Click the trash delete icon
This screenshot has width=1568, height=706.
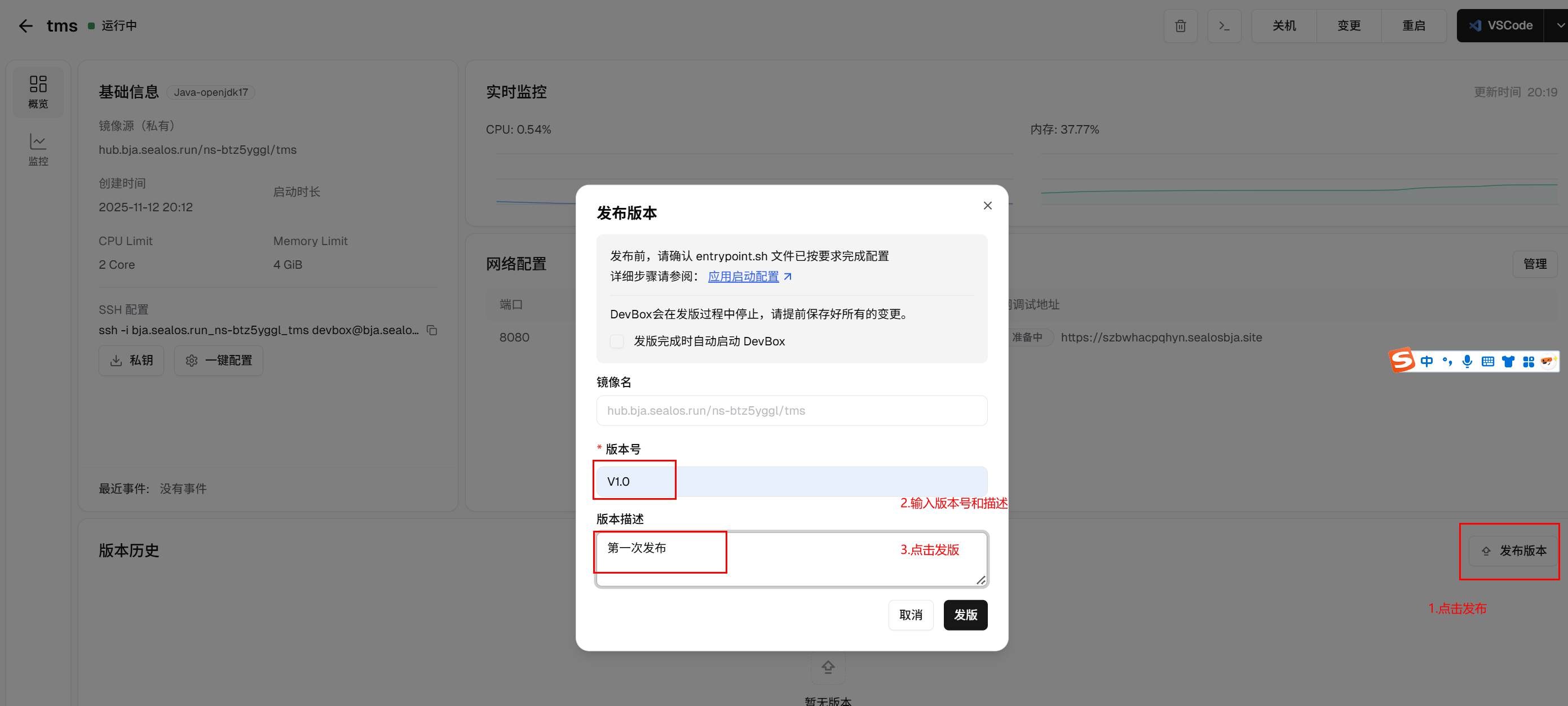1180,25
